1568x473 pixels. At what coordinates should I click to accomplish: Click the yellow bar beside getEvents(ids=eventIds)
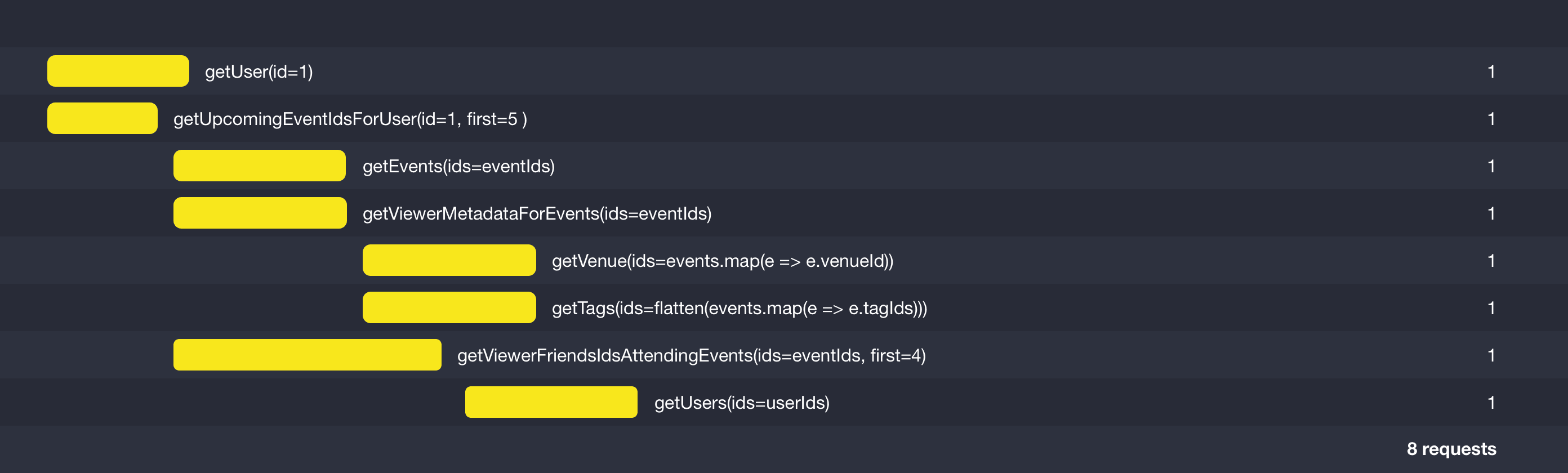[x=259, y=166]
